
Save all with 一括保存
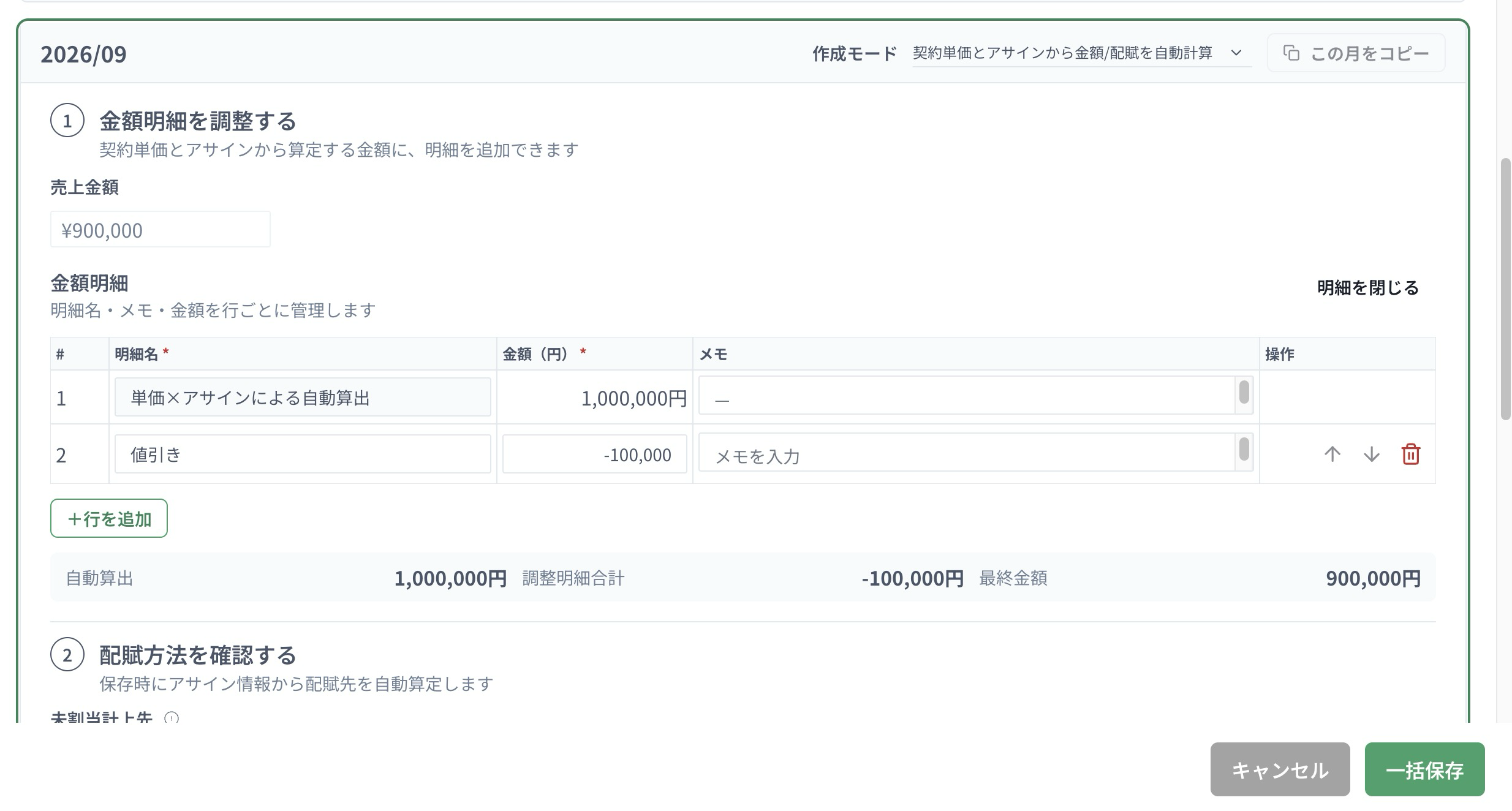(1424, 769)
